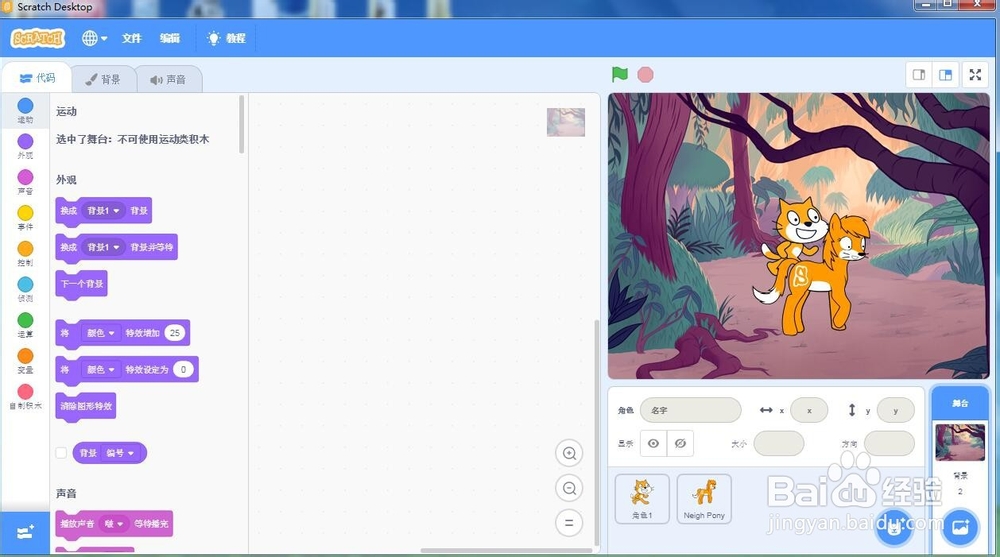Click the workspace backdrop watermark thumbnail
This screenshot has height=557, width=1000.
(x=566, y=122)
